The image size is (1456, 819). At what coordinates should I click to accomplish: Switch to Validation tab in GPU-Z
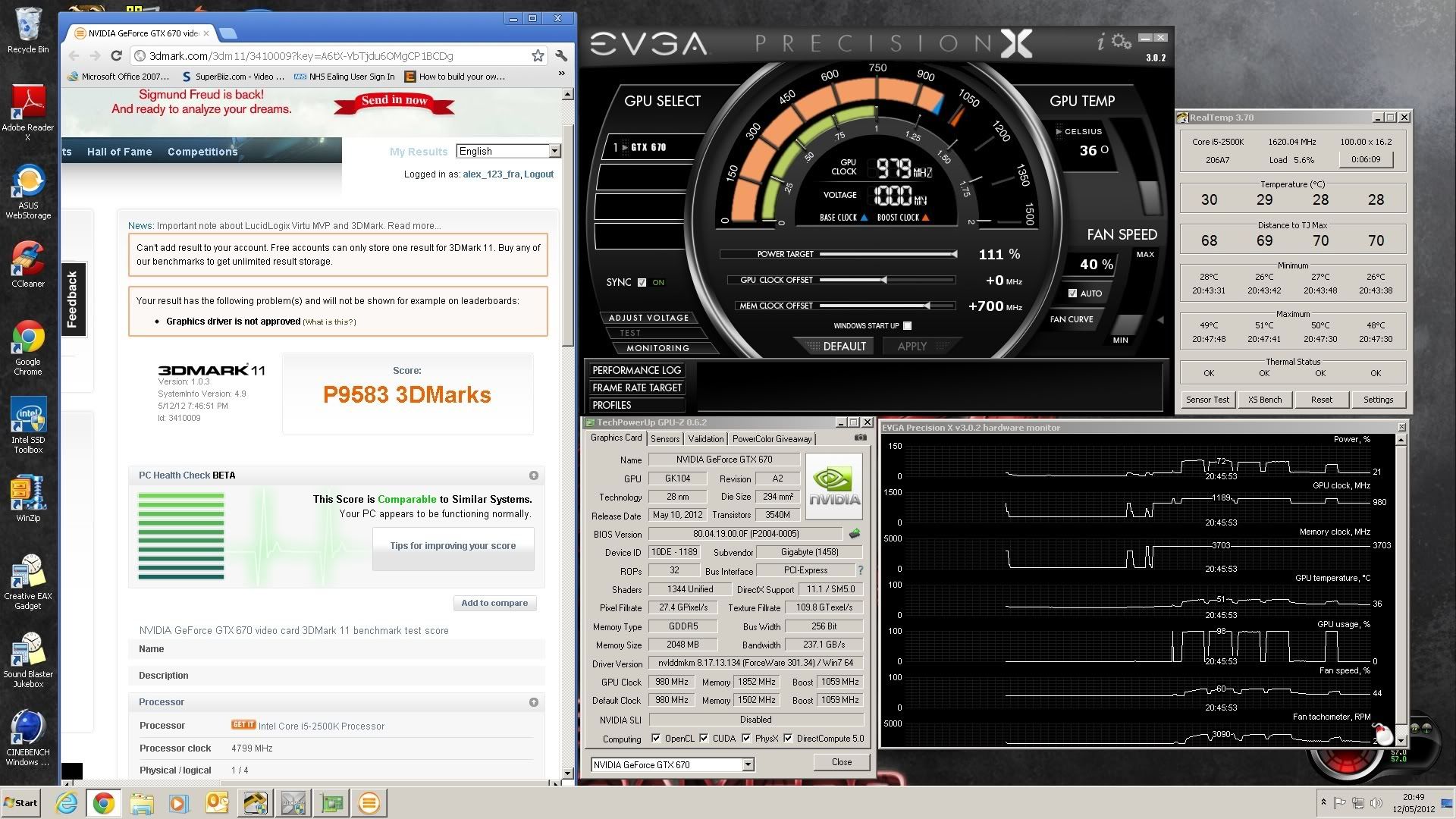tap(705, 438)
